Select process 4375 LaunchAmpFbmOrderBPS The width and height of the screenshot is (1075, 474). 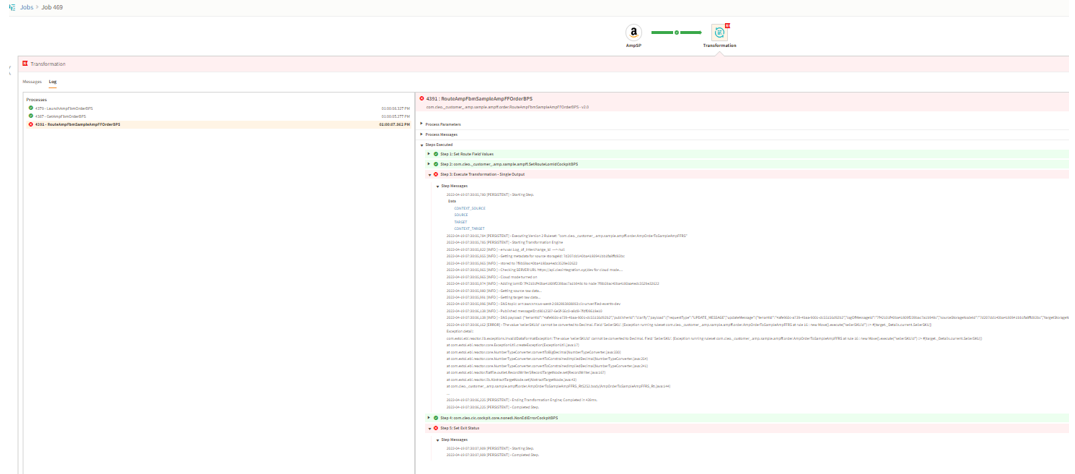(217, 108)
